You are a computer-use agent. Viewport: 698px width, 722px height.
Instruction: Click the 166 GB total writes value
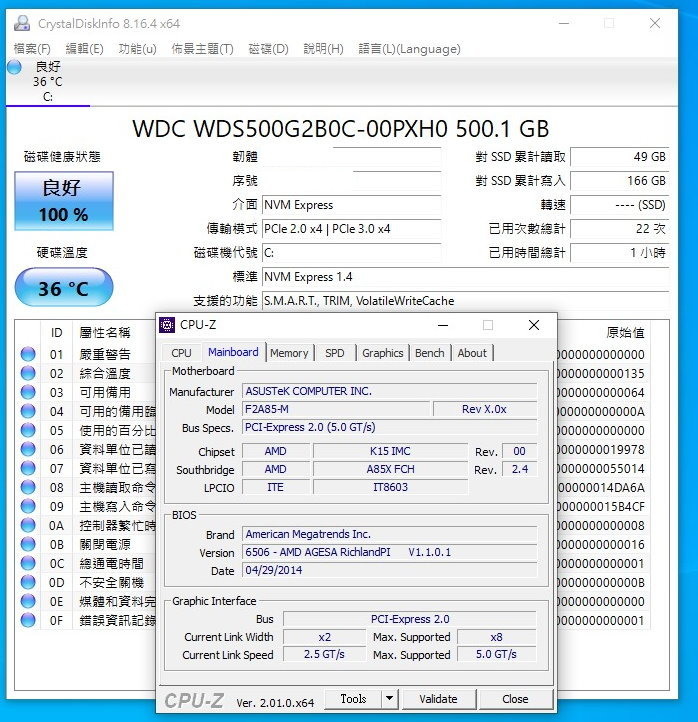pyautogui.click(x=620, y=180)
